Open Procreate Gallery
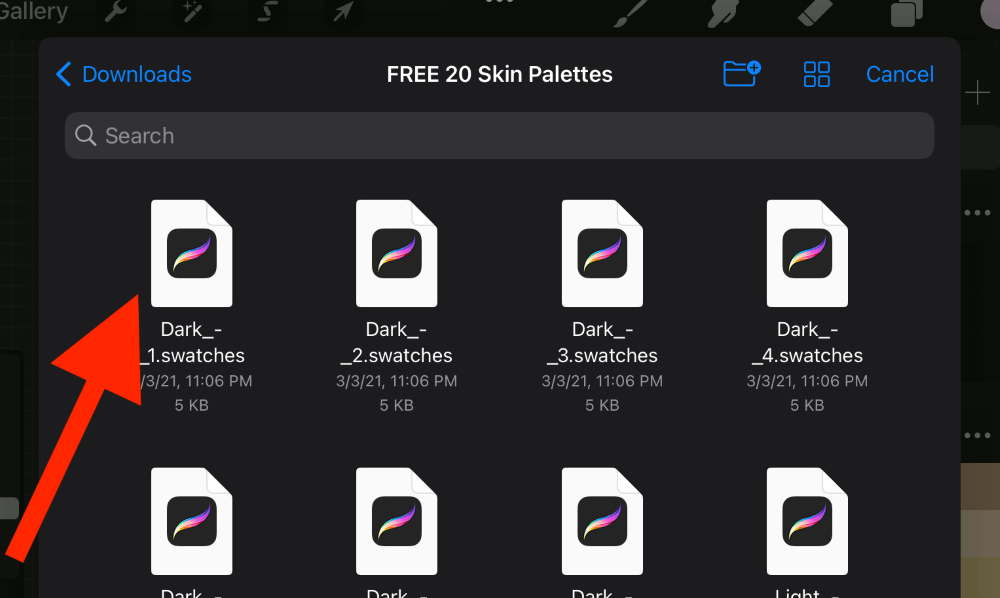This screenshot has width=1000, height=598. (33, 11)
